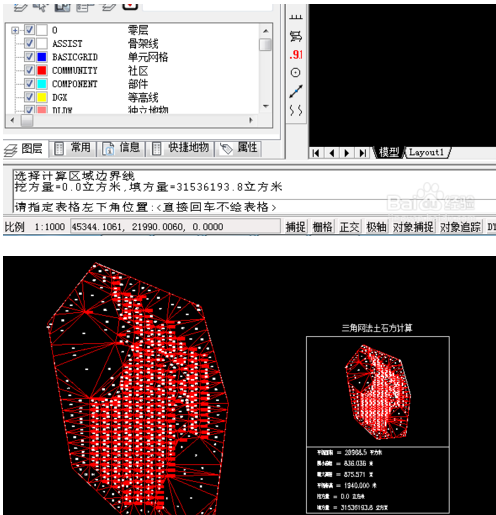Select the COMMUNITY layer name row
496x515 pixels.
pyautogui.click(x=75, y=71)
